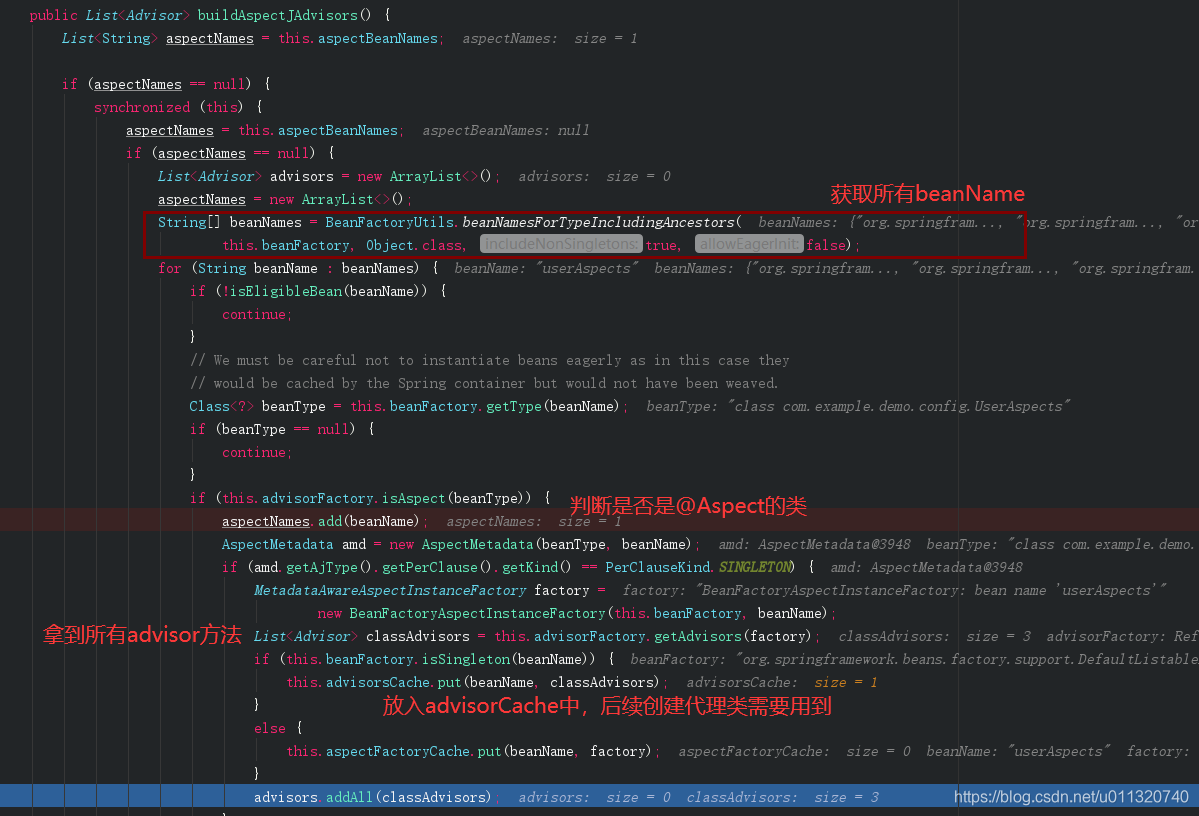Click the String[] beanNames declaration
Image resolution: width=1199 pixels, height=816 pixels.
(x=229, y=222)
